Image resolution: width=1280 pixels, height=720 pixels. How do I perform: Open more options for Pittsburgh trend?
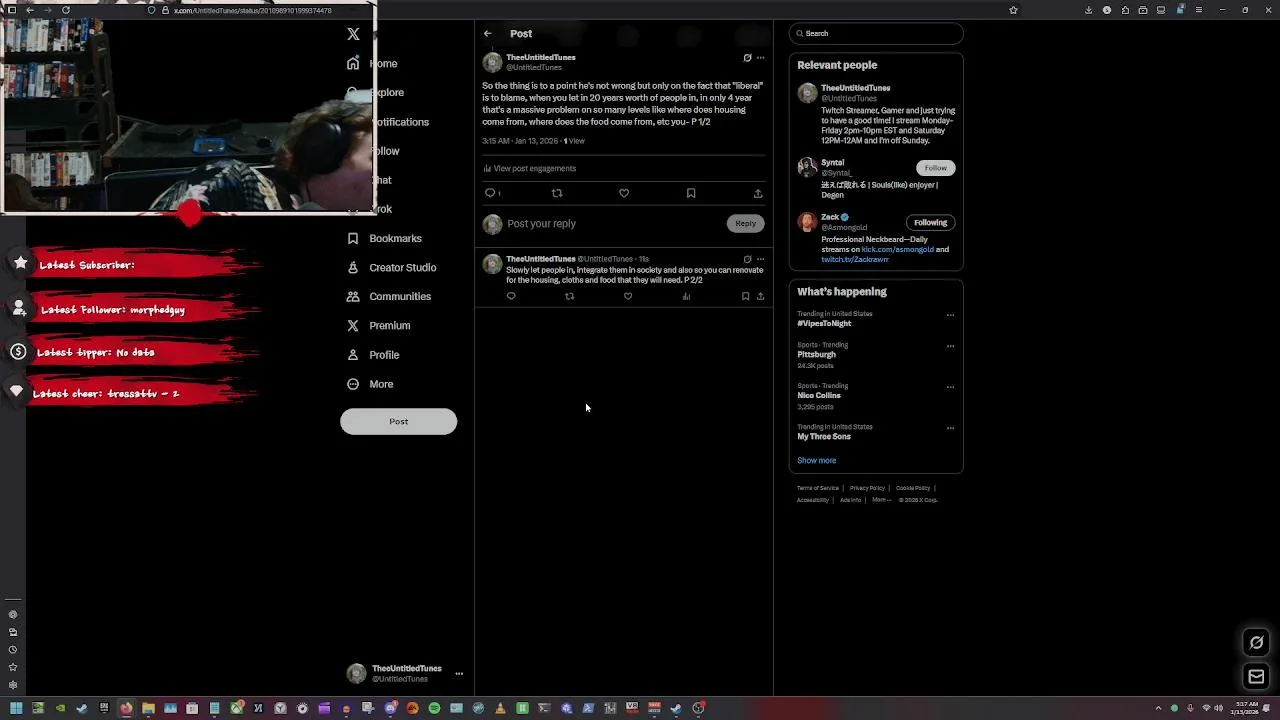[950, 346]
